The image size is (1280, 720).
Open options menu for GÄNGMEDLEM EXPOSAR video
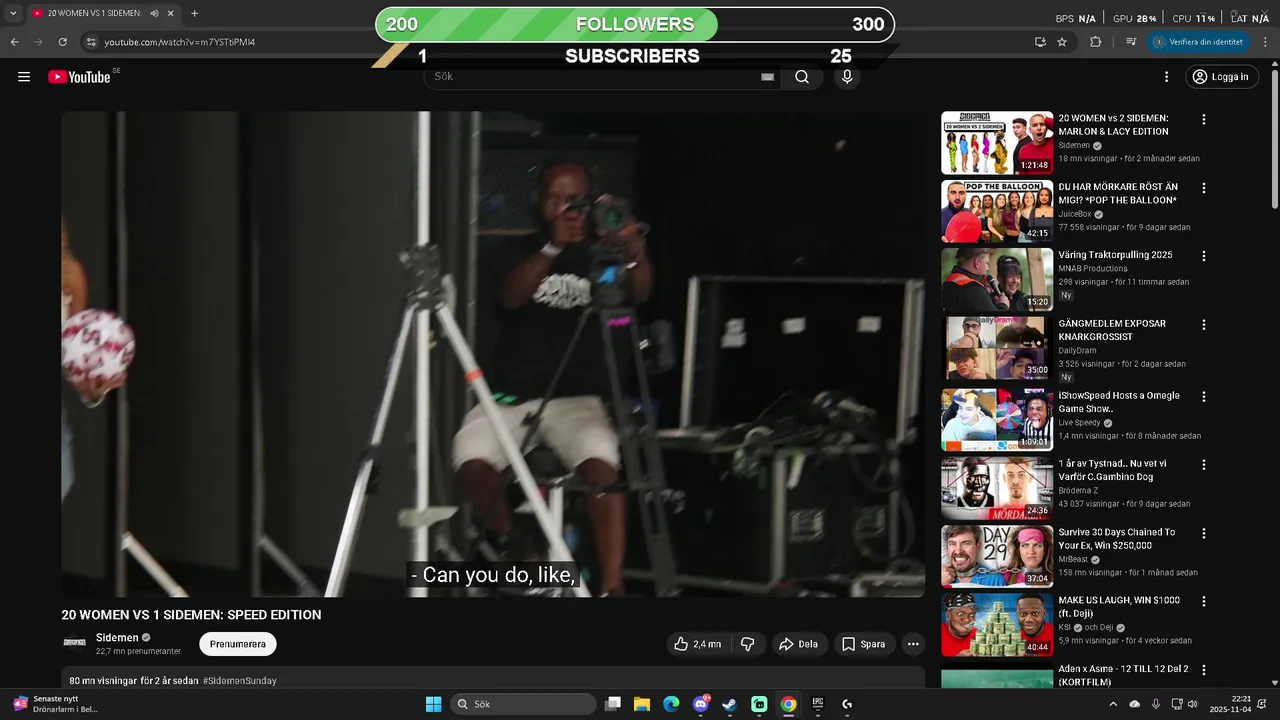[x=1204, y=325]
